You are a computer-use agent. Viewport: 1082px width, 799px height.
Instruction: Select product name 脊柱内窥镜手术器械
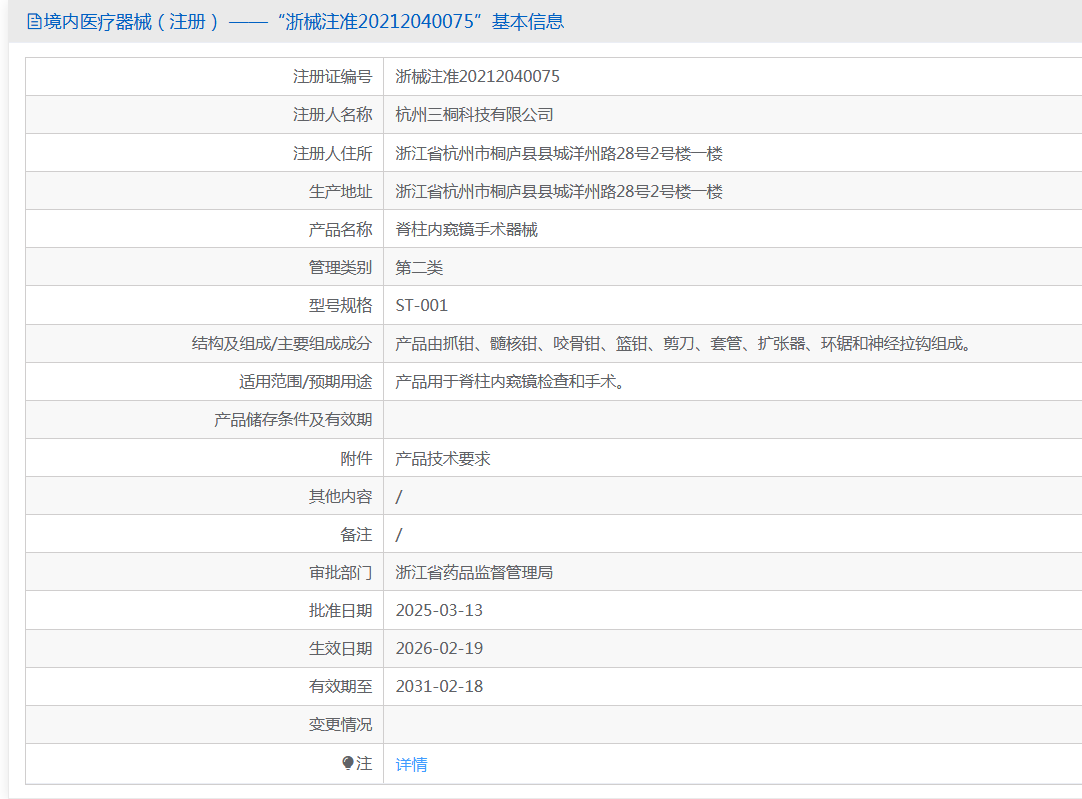466,229
